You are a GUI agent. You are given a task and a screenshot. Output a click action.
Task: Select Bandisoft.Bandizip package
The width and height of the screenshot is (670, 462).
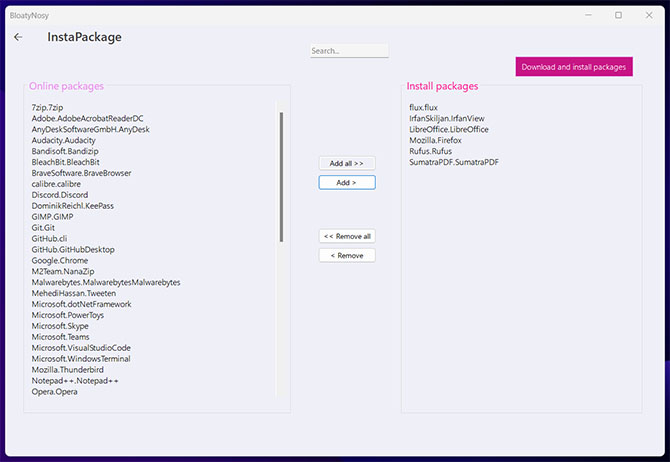[65, 151]
